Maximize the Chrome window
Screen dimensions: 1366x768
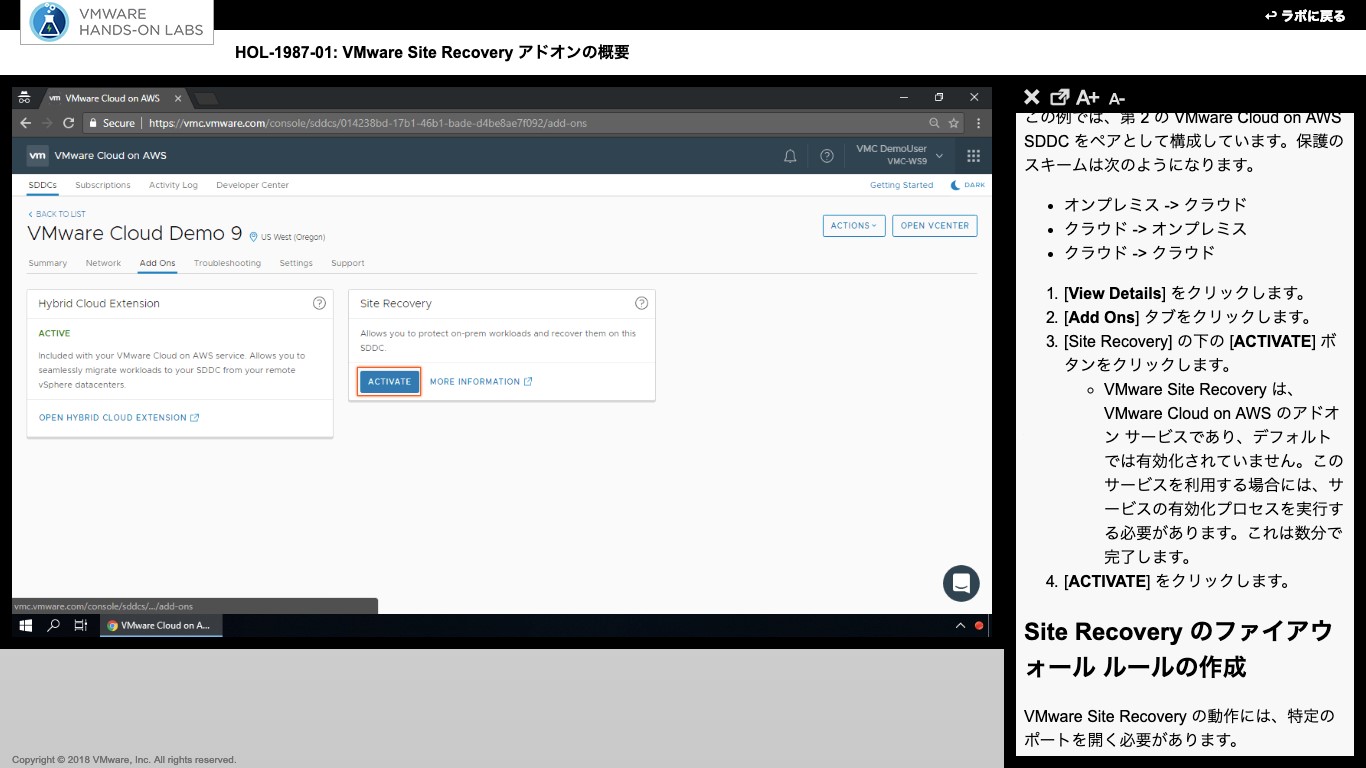tap(939, 98)
